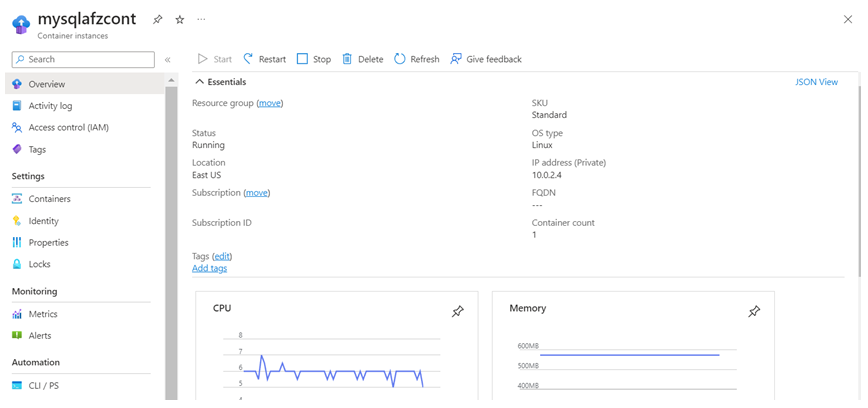This screenshot has width=868, height=408.
Task: Collapse the left navigation sidebar
Action: click(167, 60)
